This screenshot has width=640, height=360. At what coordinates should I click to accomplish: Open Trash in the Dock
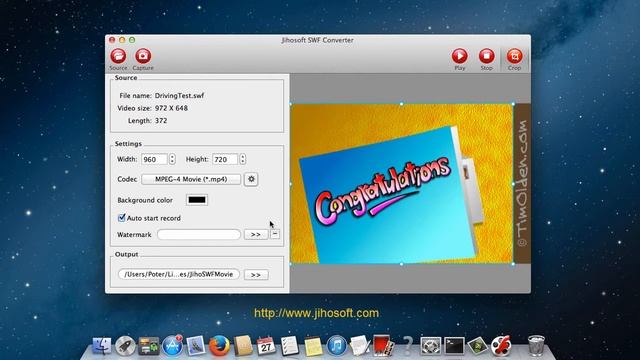click(536, 346)
